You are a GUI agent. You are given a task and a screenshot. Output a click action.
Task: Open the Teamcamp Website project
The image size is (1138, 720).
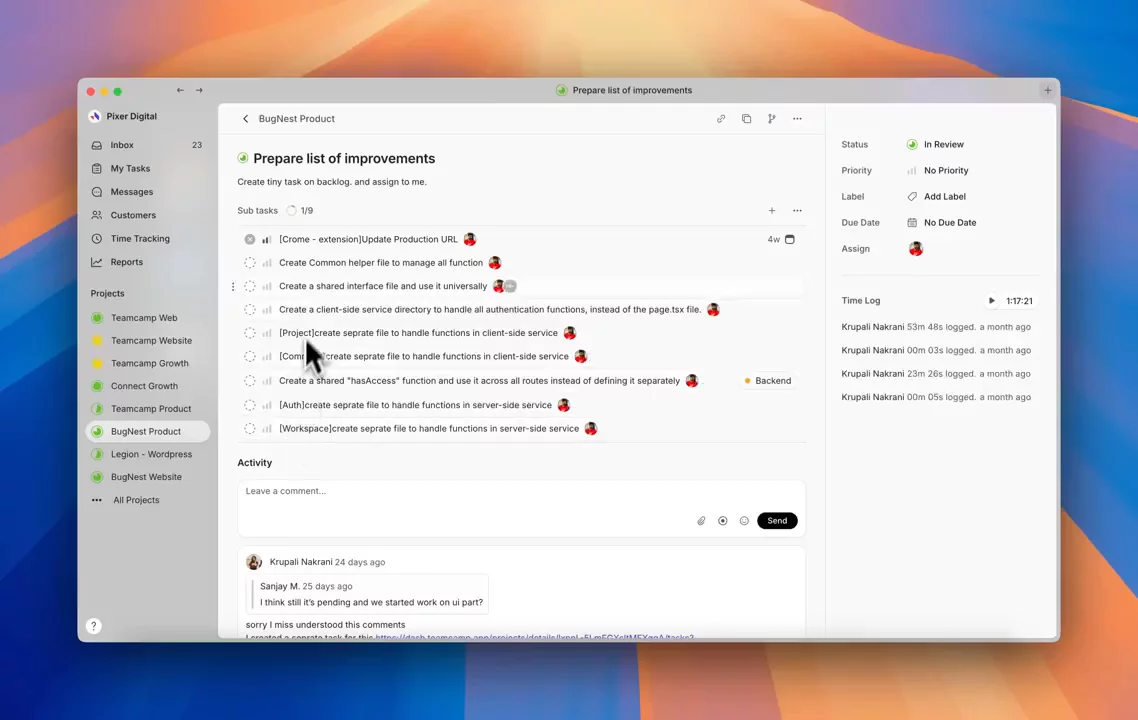(x=151, y=340)
